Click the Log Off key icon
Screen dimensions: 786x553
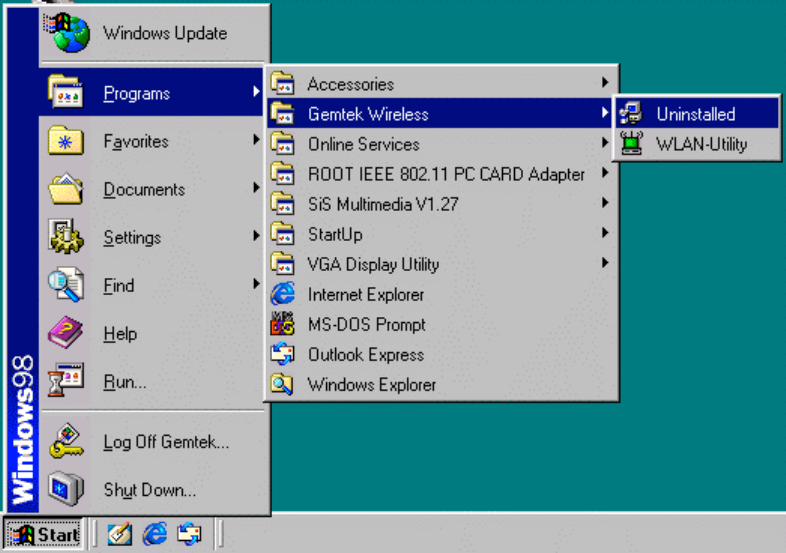point(65,441)
